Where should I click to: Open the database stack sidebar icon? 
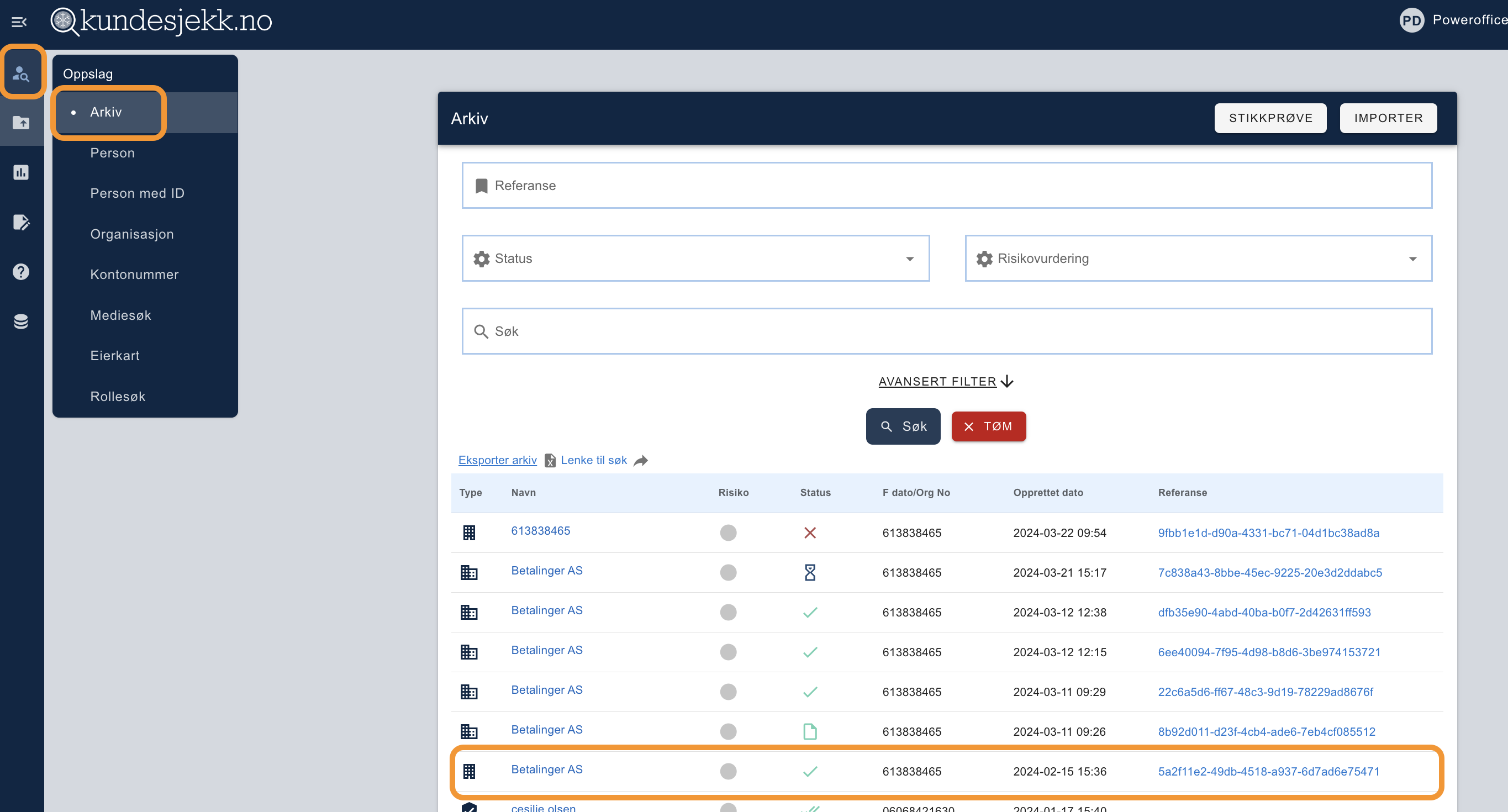(x=22, y=321)
